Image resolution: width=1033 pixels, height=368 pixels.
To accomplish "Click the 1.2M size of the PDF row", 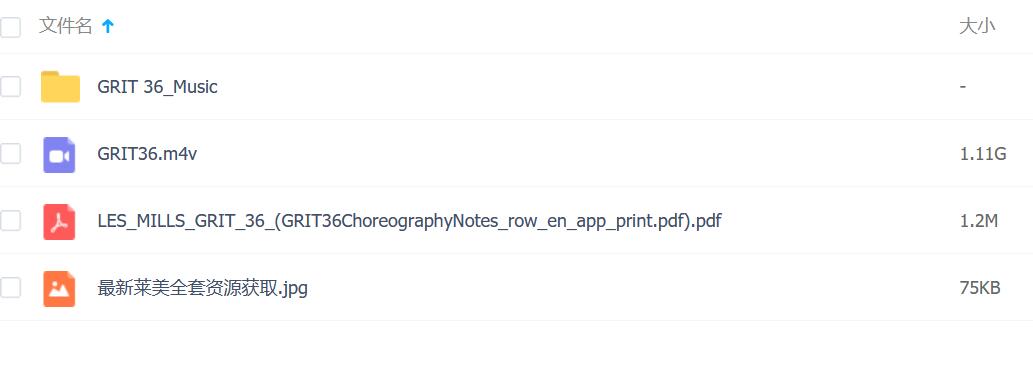I will point(979,221).
